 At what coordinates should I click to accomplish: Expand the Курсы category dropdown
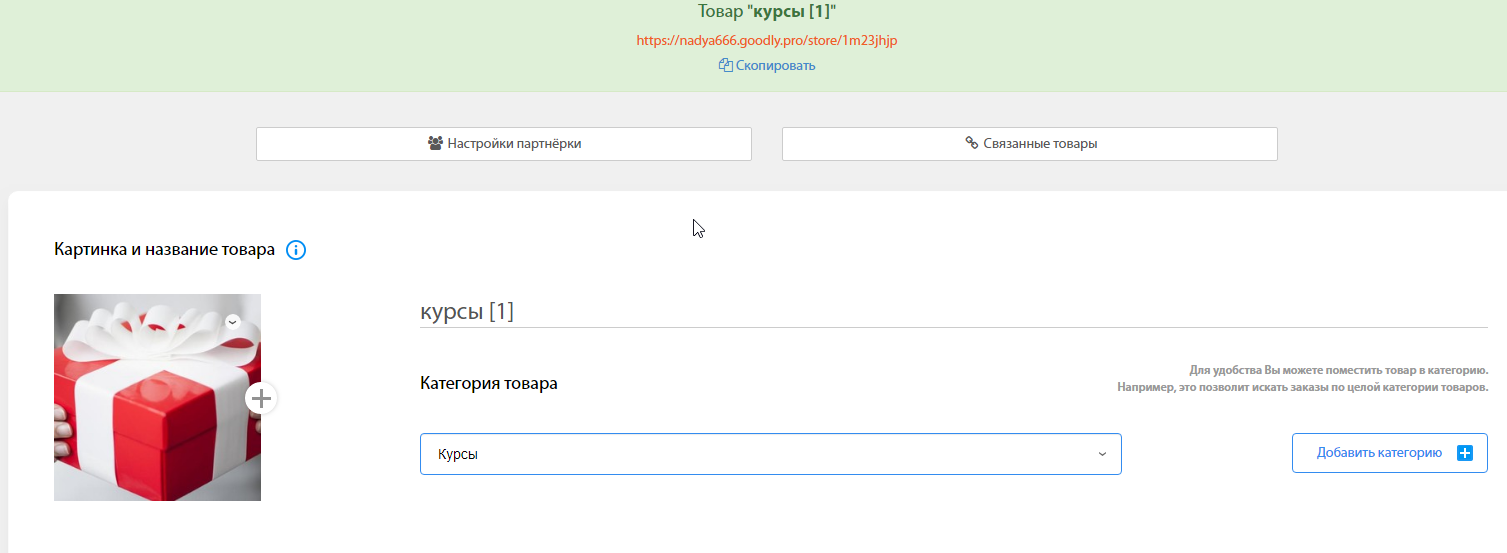coord(771,454)
